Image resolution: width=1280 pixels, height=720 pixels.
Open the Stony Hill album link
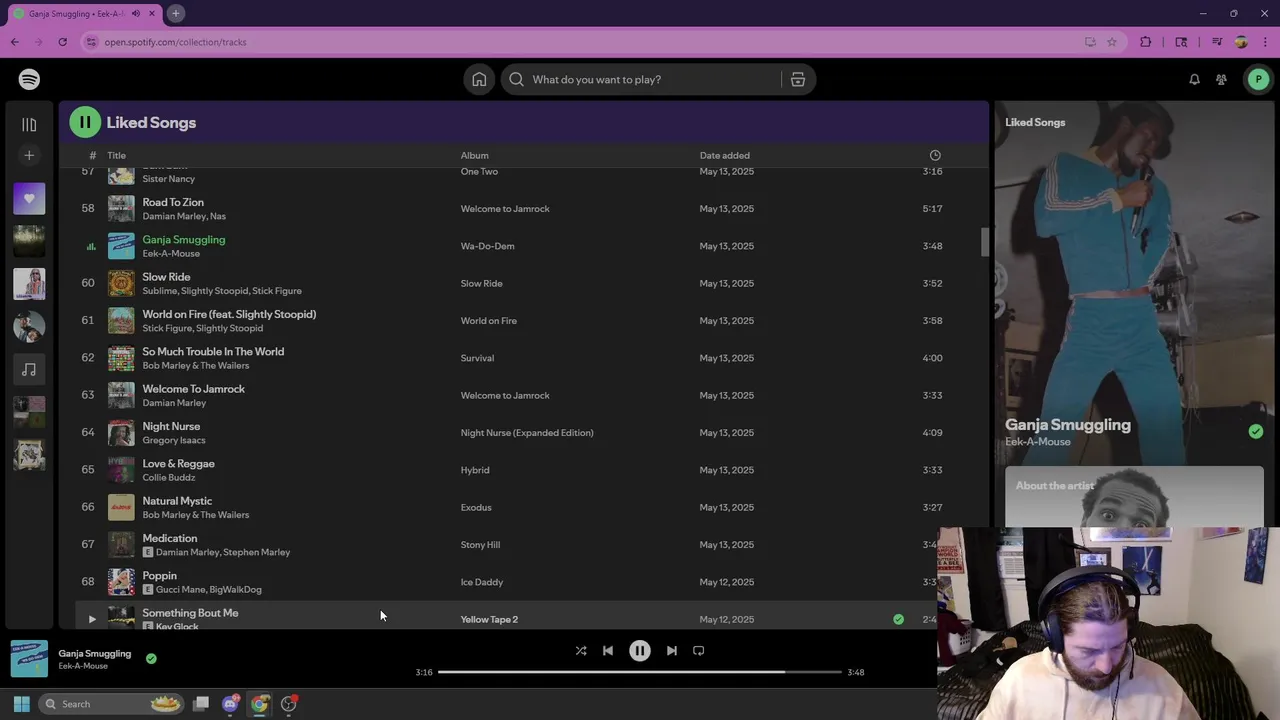pyautogui.click(x=480, y=545)
